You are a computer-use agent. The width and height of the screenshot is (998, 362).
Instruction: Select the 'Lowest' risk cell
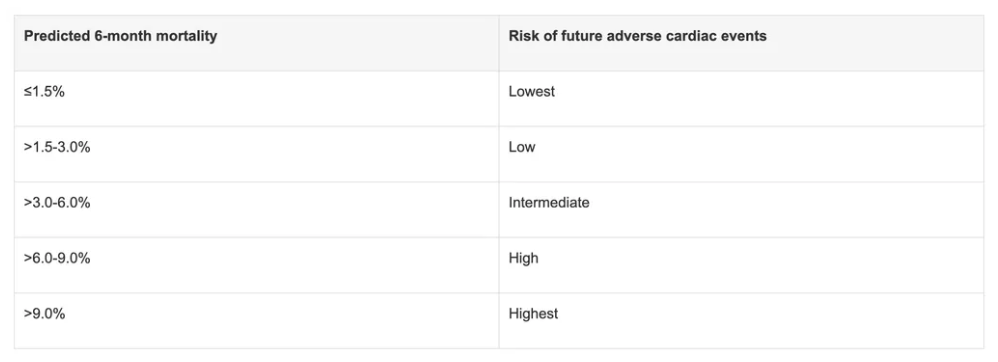741,99
